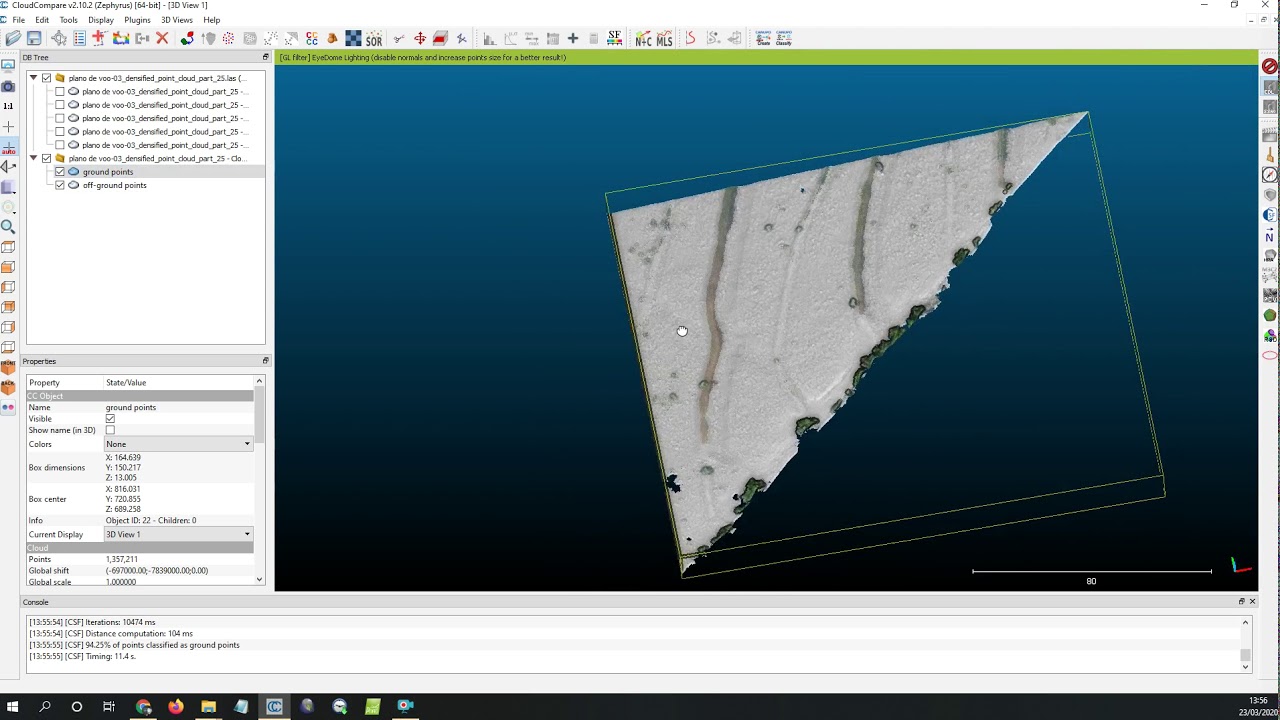This screenshot has width=1280, height=720.
Task: Click the Windows Start button
Action: [12, 706]
